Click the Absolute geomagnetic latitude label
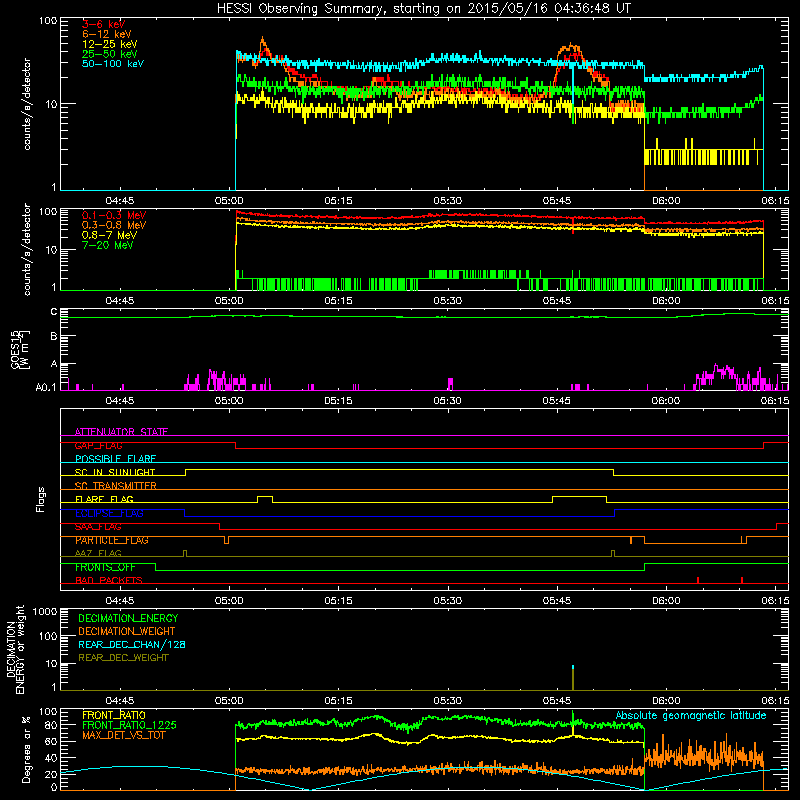 pos(691,715)
